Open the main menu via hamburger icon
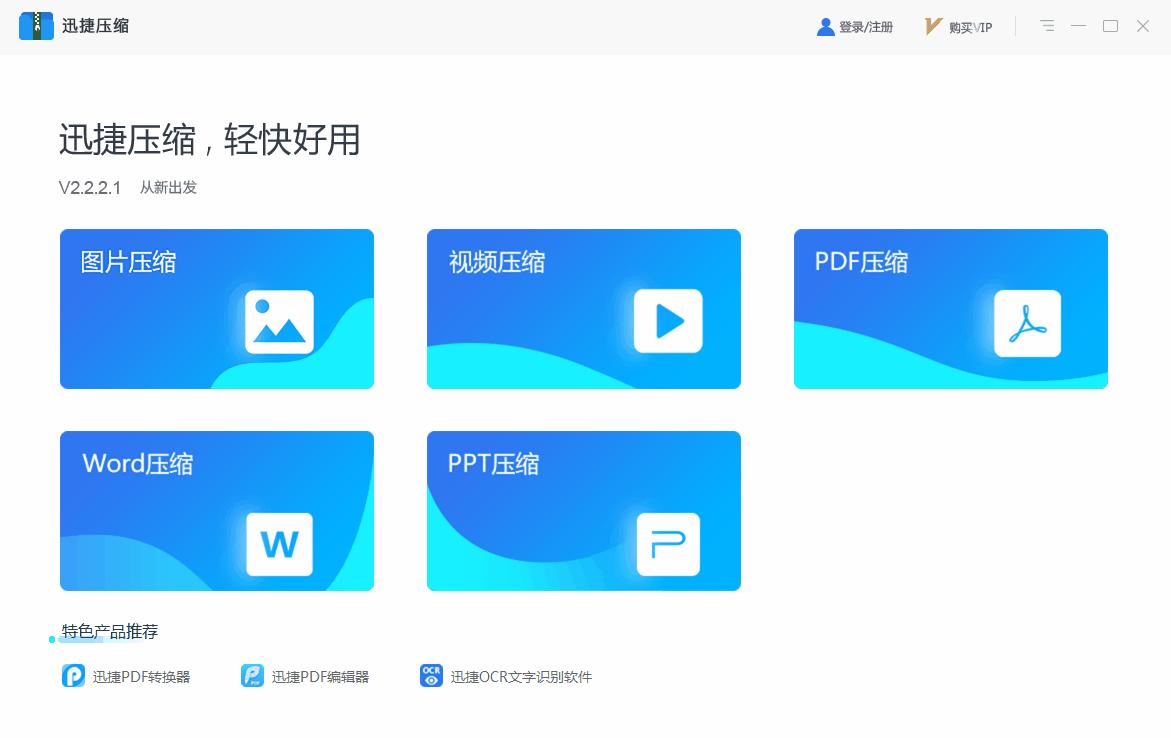The width and height of the screenshot is (1171, 738). (1047, 26)
